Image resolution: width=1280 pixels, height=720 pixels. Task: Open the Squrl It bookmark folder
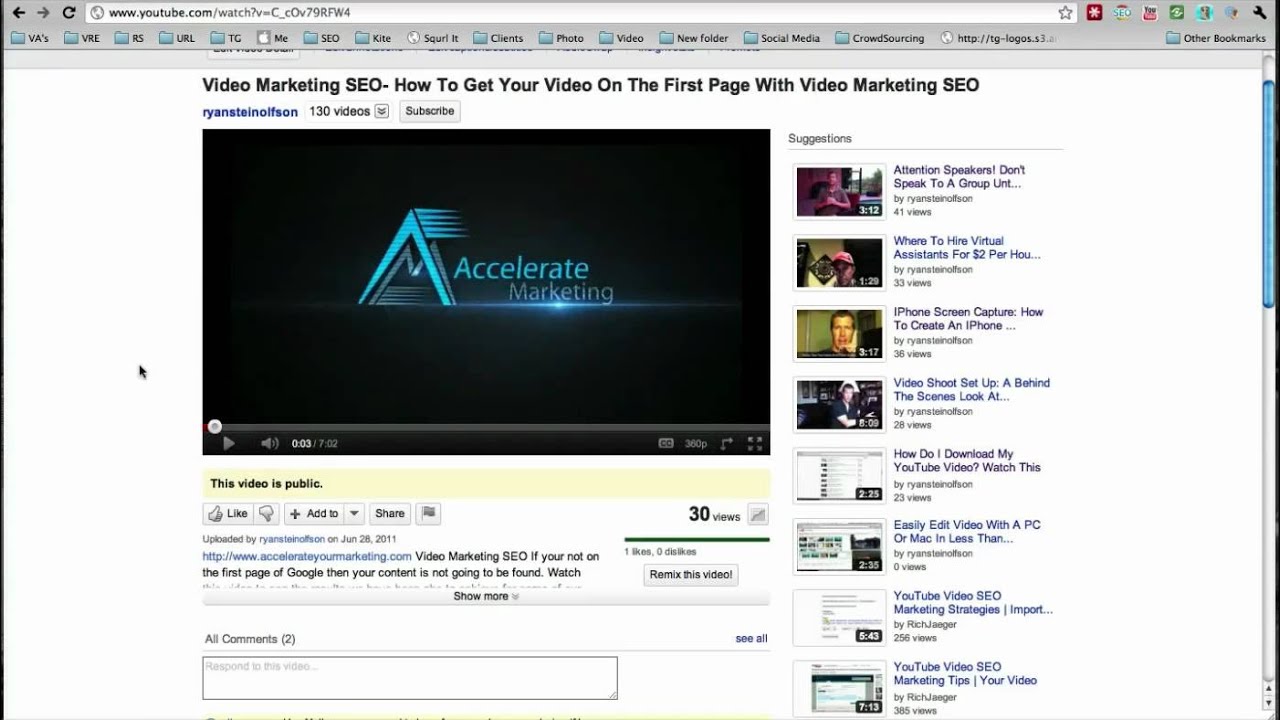(432, 38)
